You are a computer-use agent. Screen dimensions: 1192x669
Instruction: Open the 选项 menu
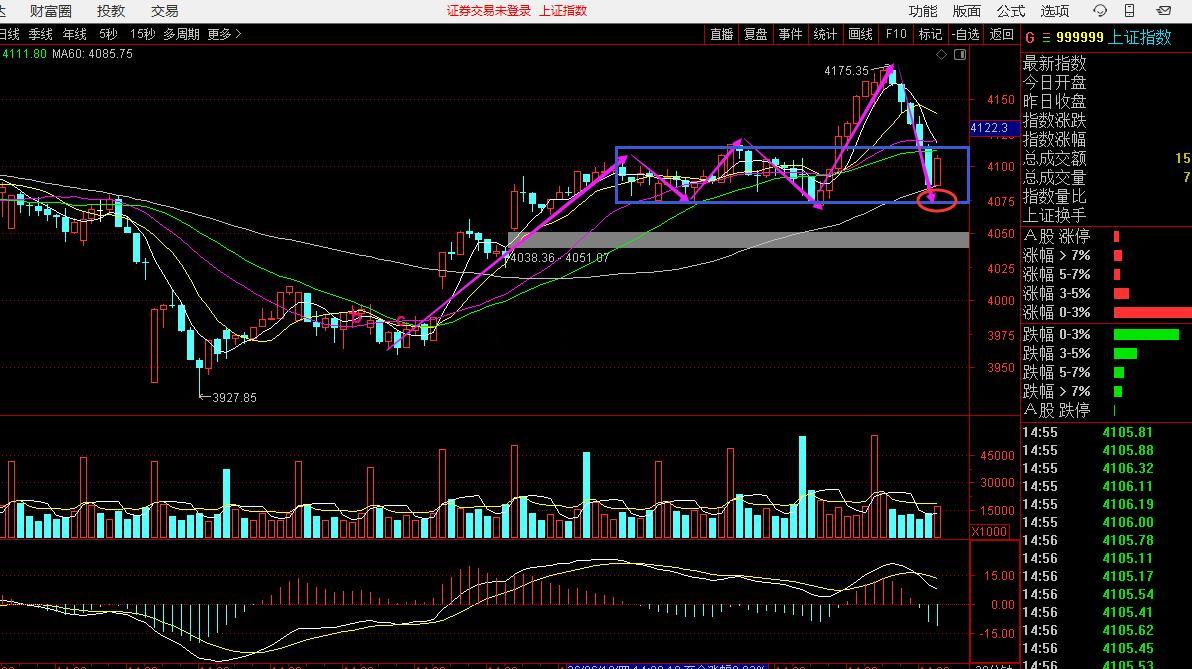[1055, 11]
